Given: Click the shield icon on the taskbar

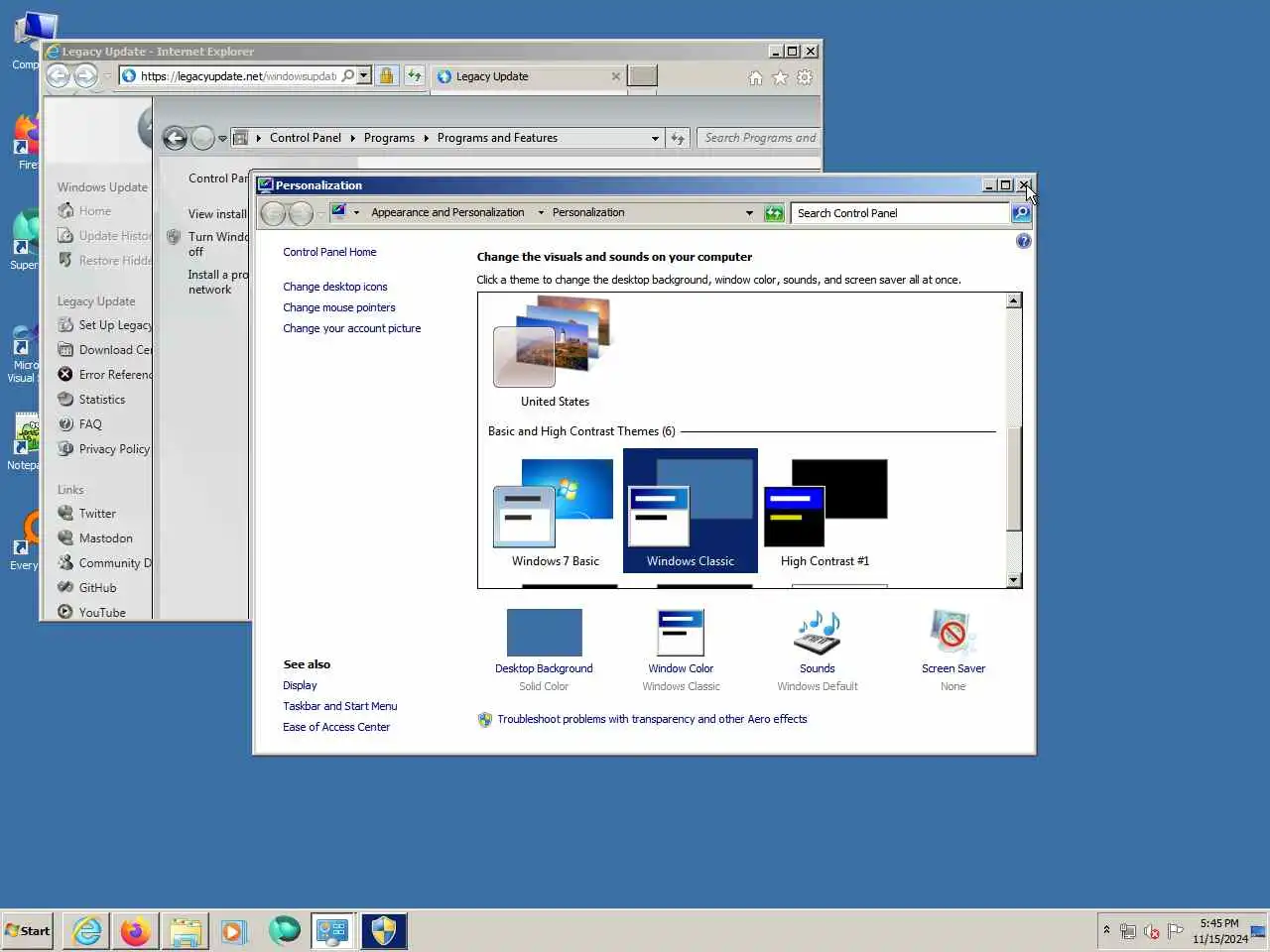Looking at the screenshot, I should (x=383, y=931).
